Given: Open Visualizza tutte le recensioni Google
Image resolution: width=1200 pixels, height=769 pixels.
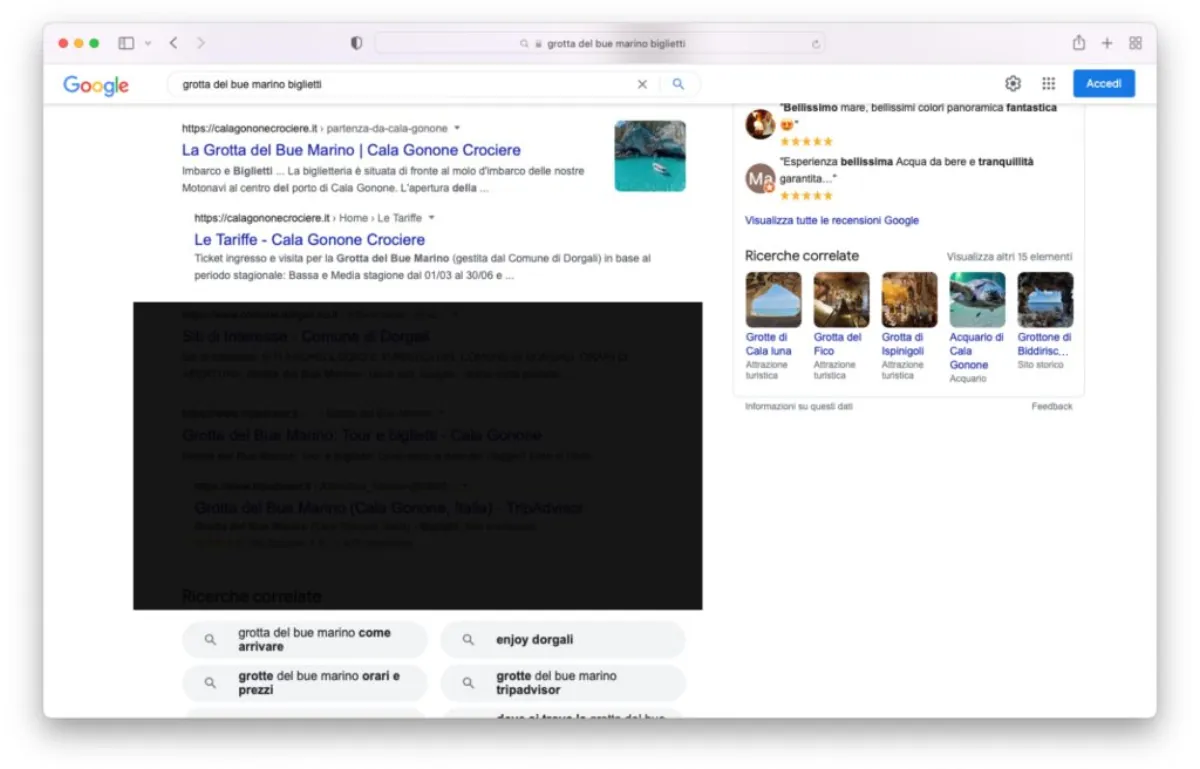Looking at the screenshot, I should pos(832,220).
